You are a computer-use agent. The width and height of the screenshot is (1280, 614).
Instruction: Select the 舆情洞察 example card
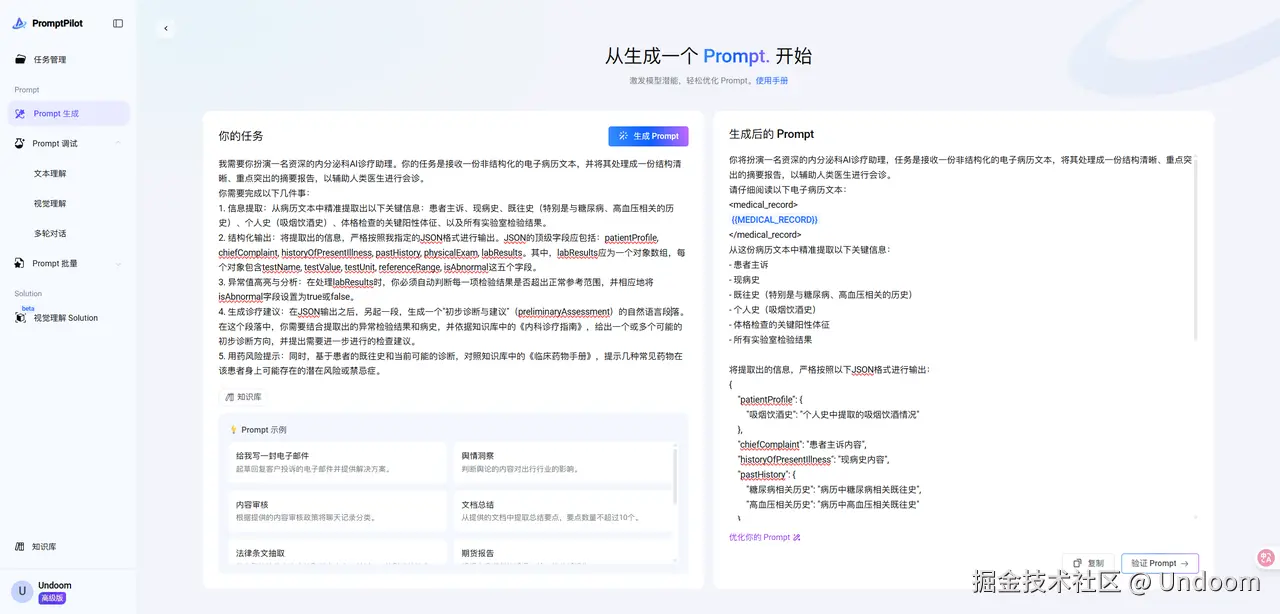tap(561, 462)
